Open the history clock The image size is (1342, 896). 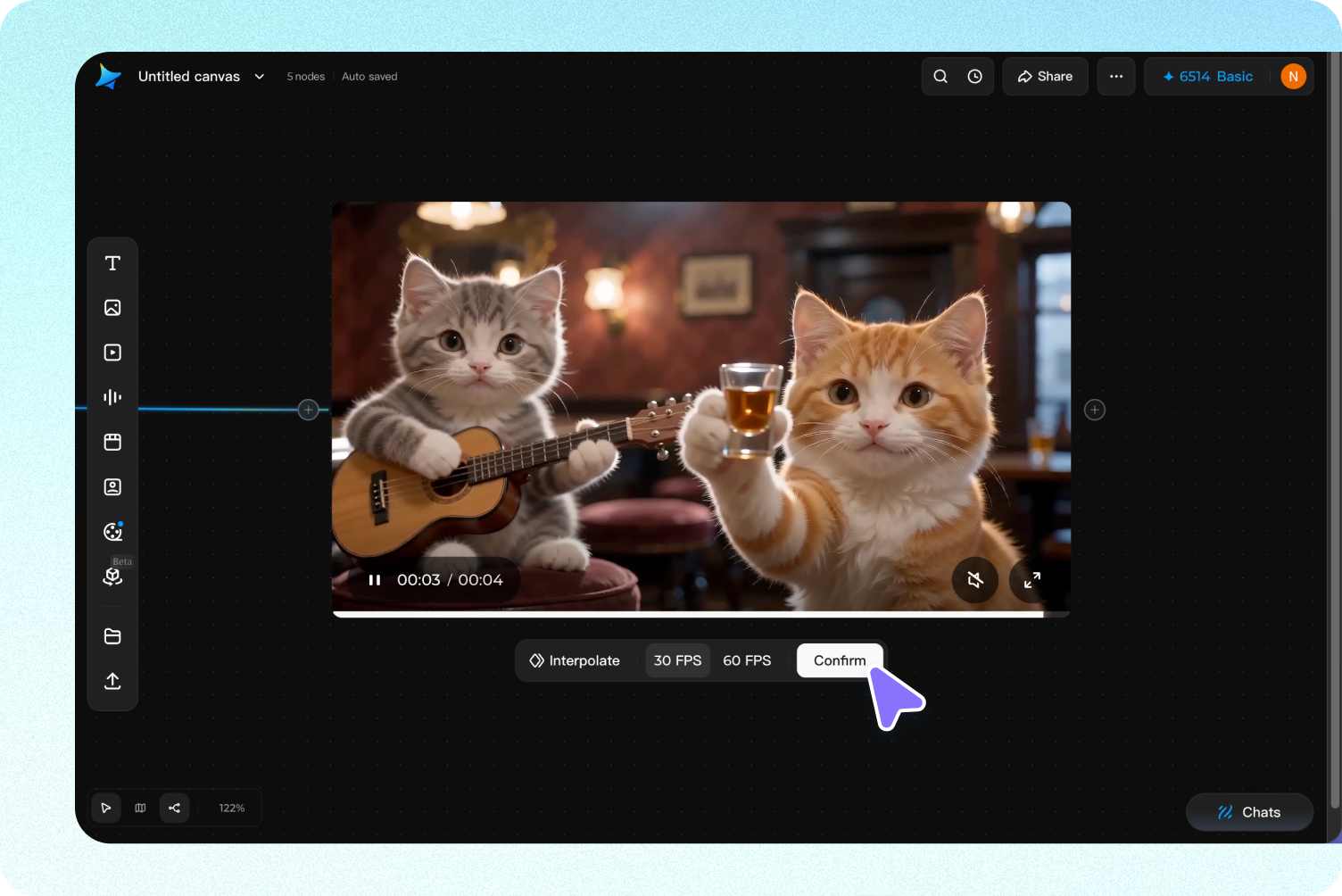975,77
